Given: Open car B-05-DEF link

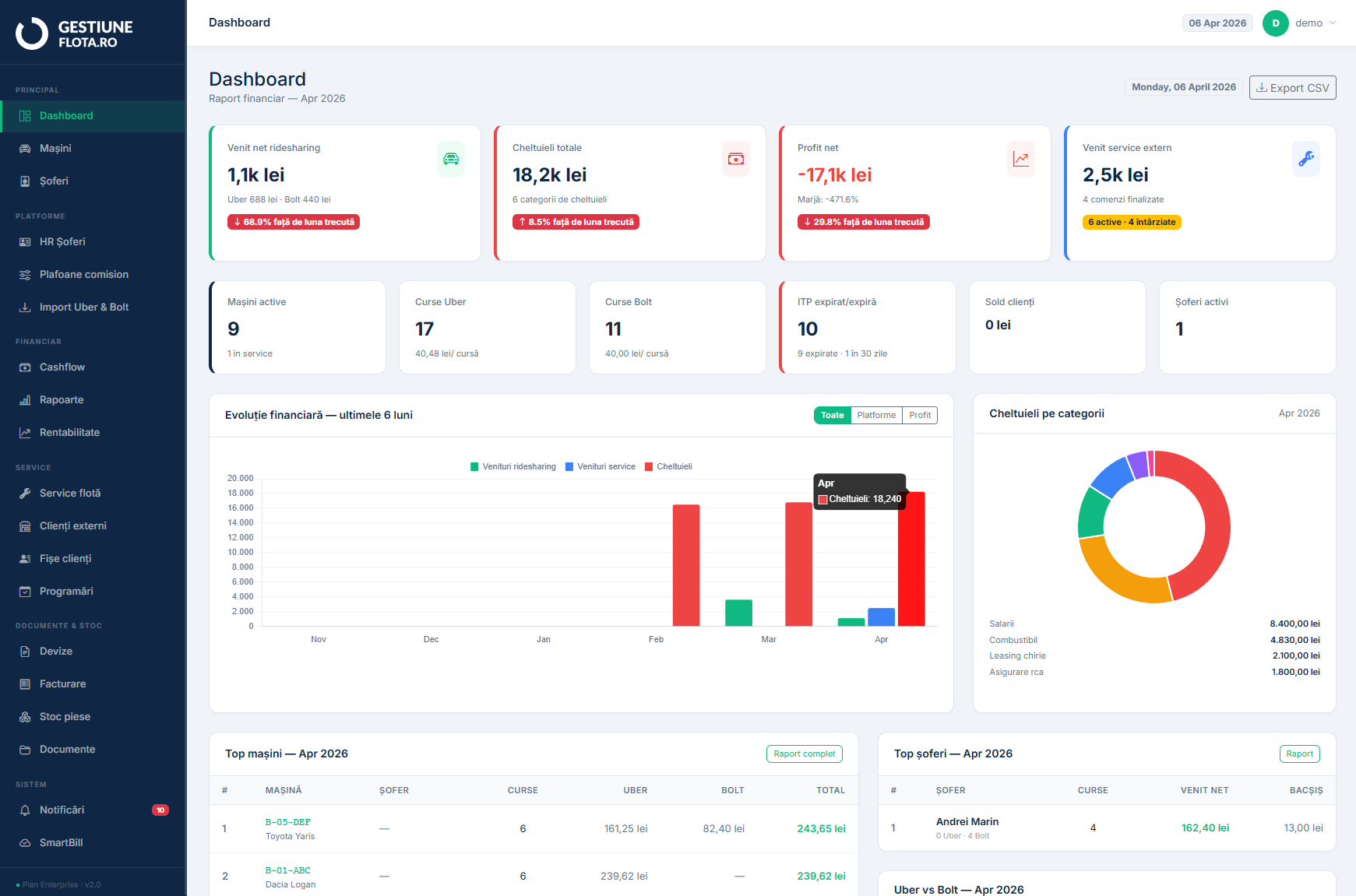Looking at the screenshot, I should pyautogui.click(x=288, y=823).
